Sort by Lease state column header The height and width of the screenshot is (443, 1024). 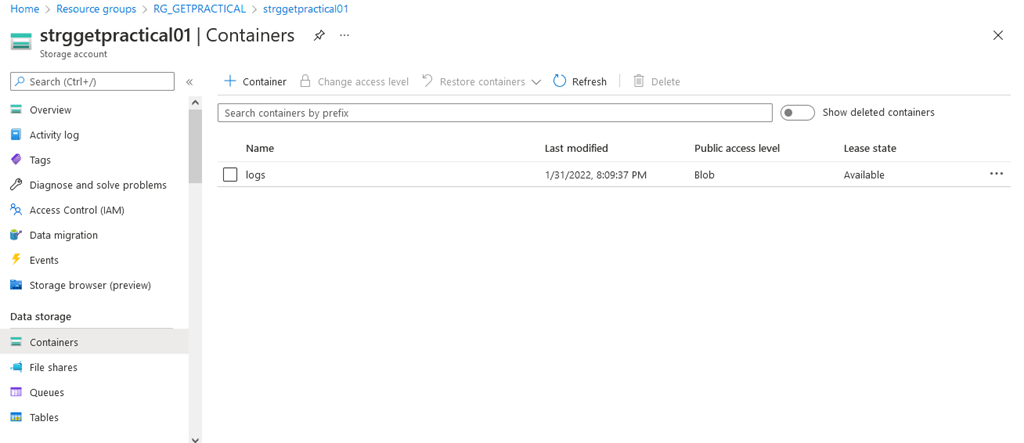[x=870, y=148]
